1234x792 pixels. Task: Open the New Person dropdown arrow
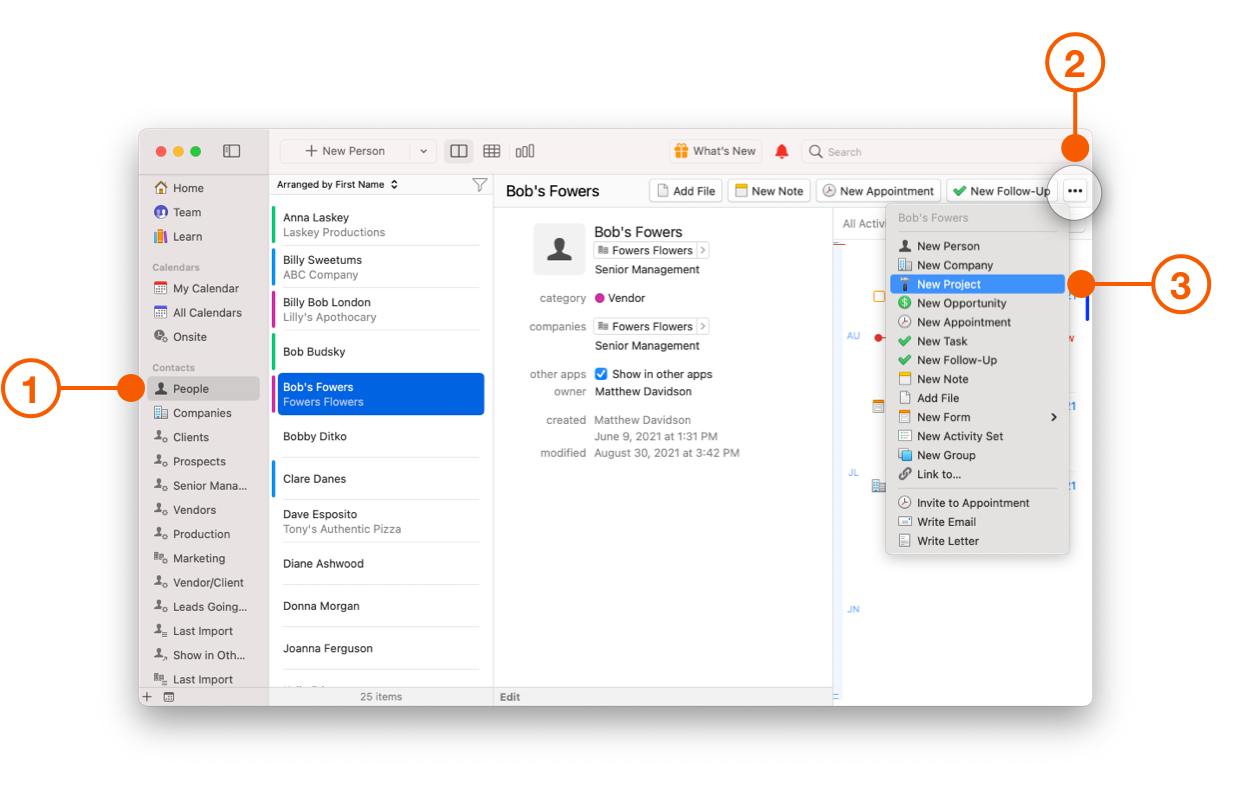(423, 151)
